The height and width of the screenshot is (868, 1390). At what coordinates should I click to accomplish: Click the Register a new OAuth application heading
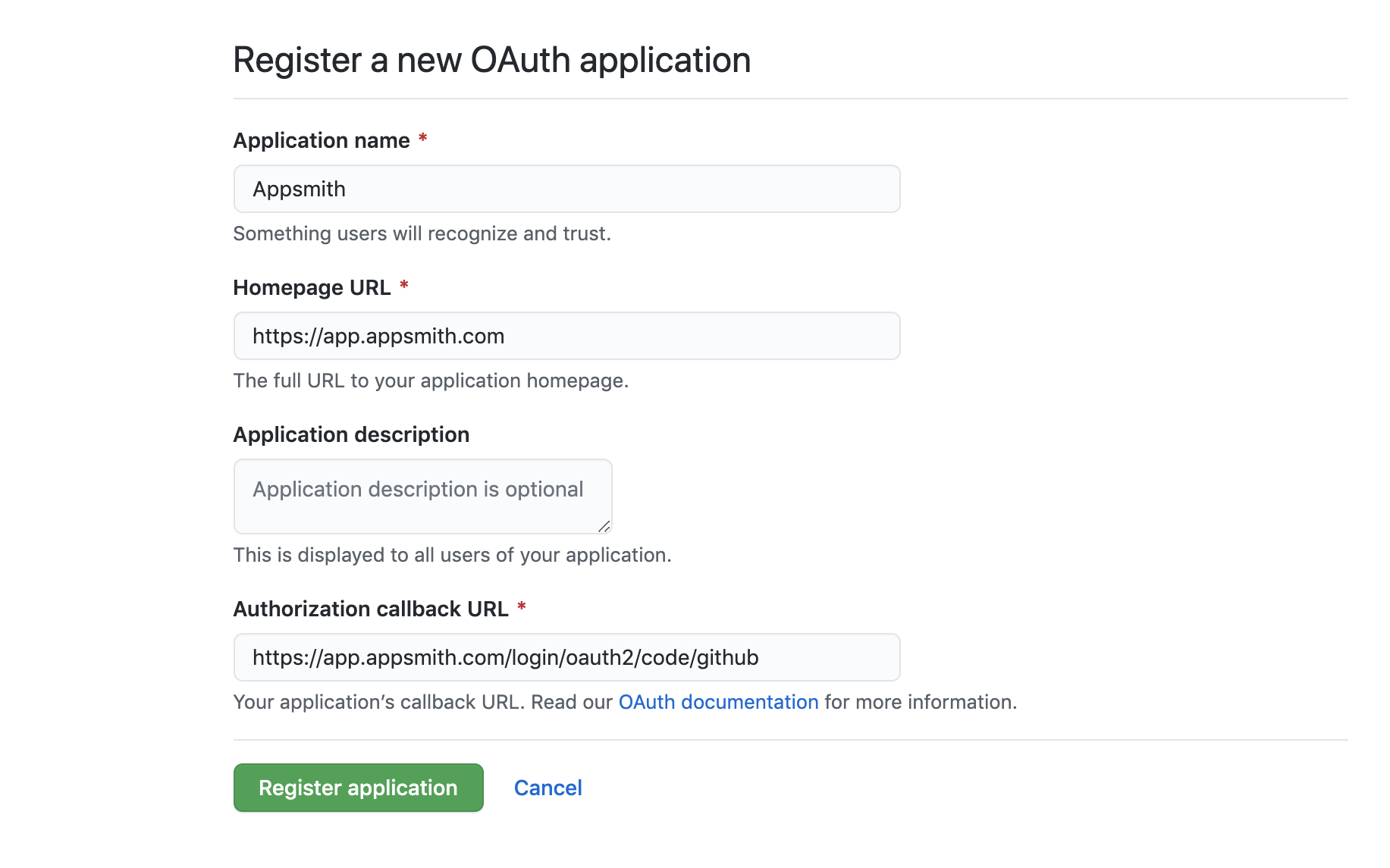click(491, 60)
